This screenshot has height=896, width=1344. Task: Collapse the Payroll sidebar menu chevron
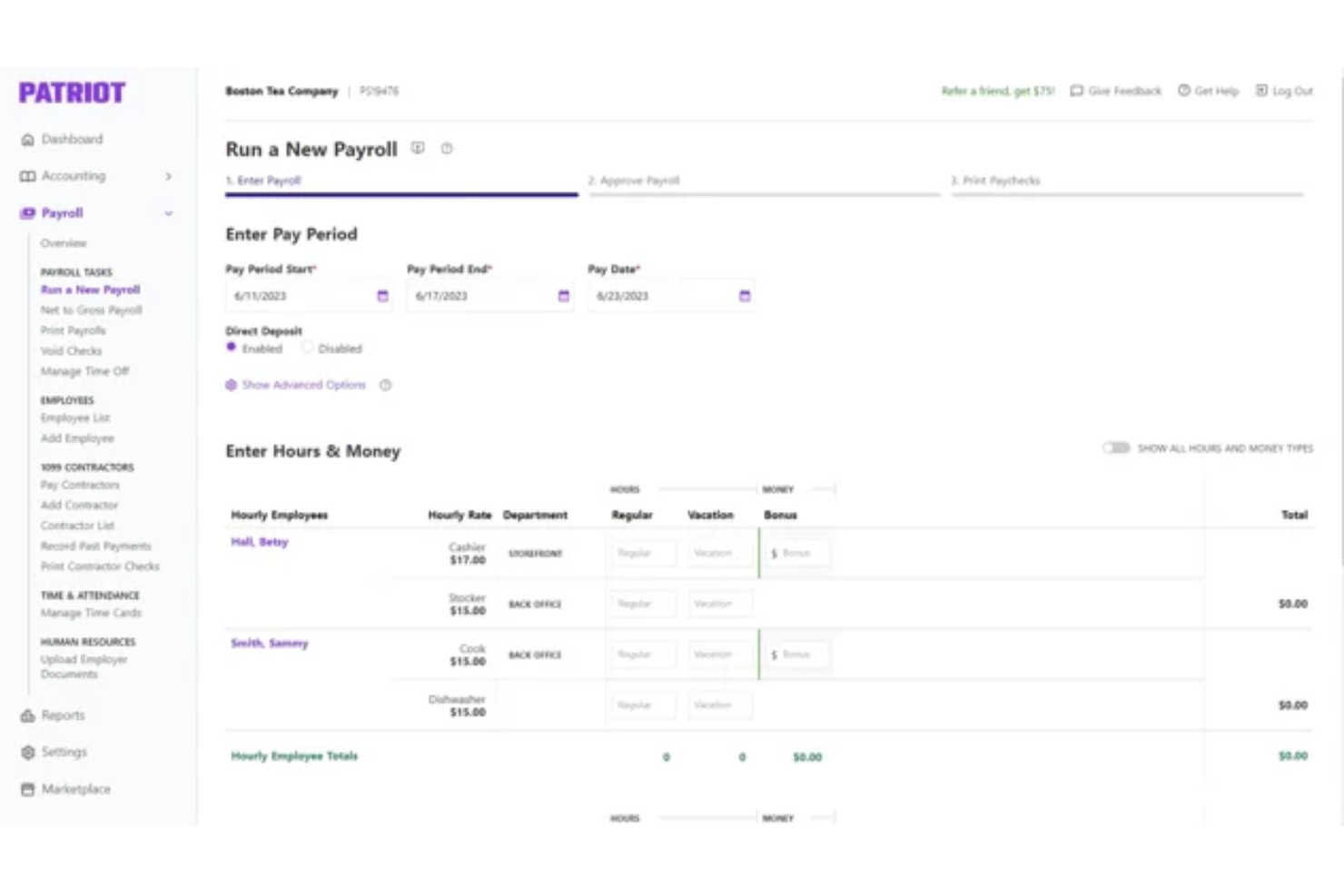169,213
